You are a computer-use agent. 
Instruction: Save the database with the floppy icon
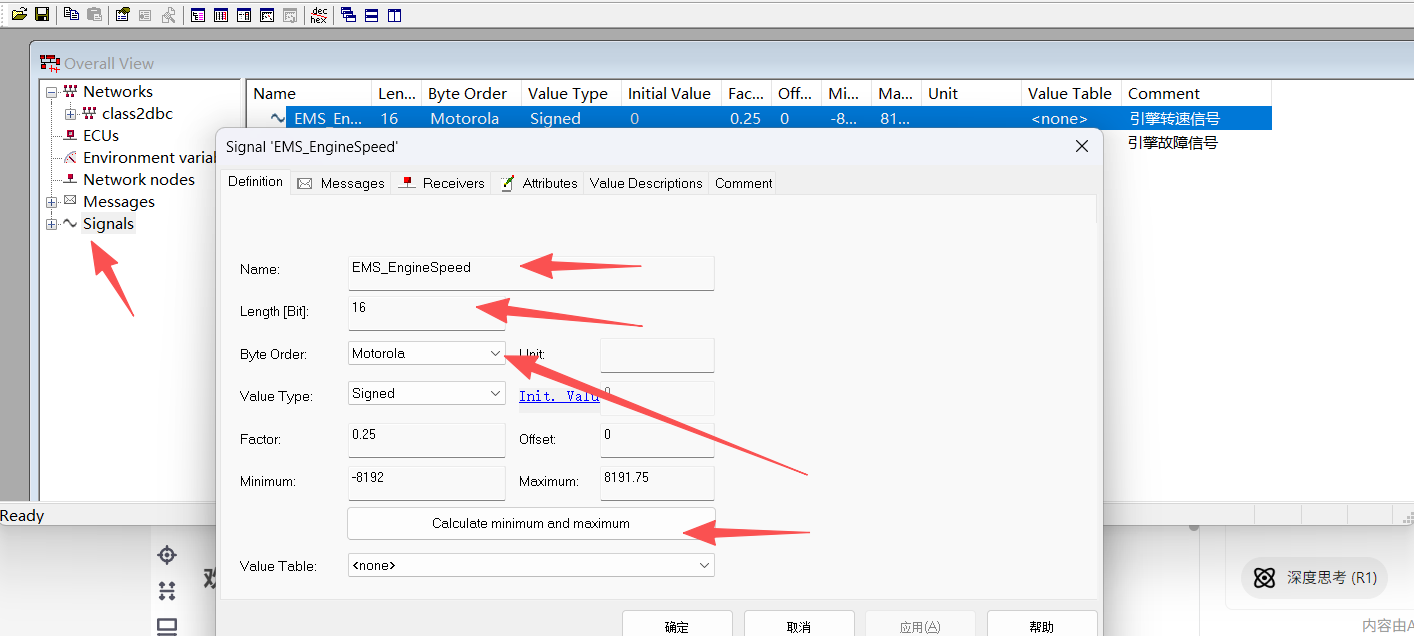pyautogui.click(x=42, y=14)
